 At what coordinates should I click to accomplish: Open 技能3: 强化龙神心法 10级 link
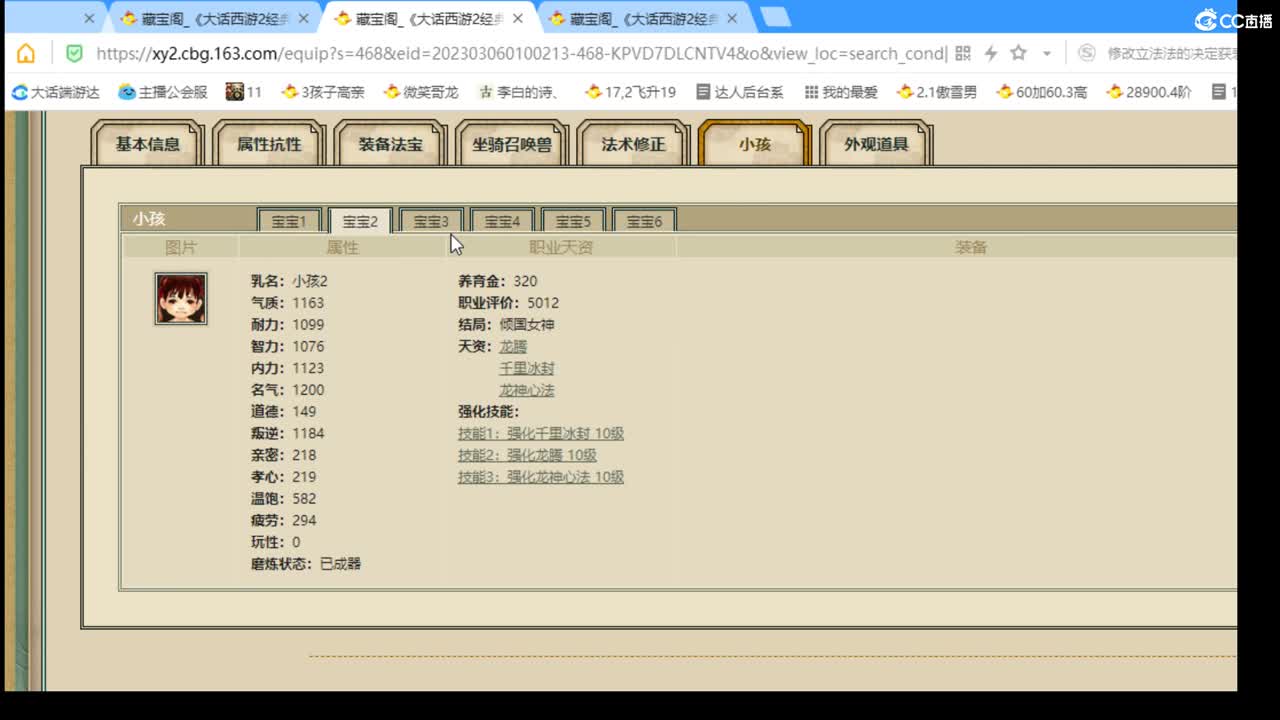[541, 477]
